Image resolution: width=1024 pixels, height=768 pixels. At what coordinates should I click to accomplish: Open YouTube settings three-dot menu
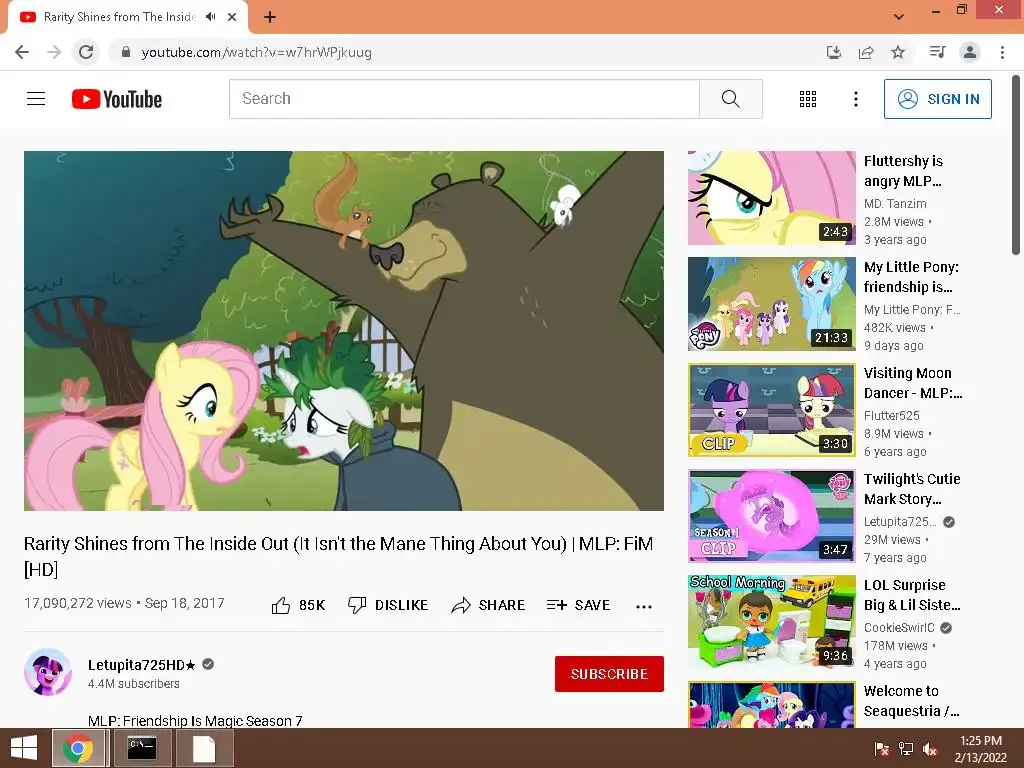(856, 99)
